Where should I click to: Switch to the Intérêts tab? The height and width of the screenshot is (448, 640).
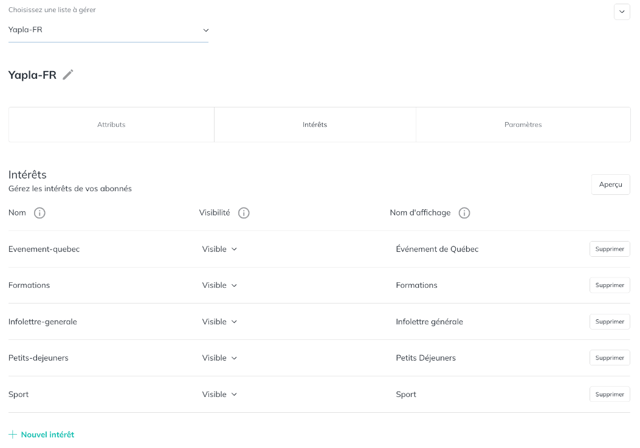(315, 125)
